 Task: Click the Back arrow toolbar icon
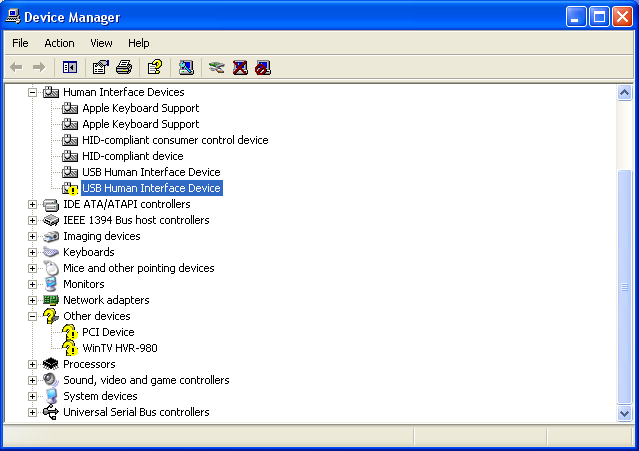tap(16, 67)
